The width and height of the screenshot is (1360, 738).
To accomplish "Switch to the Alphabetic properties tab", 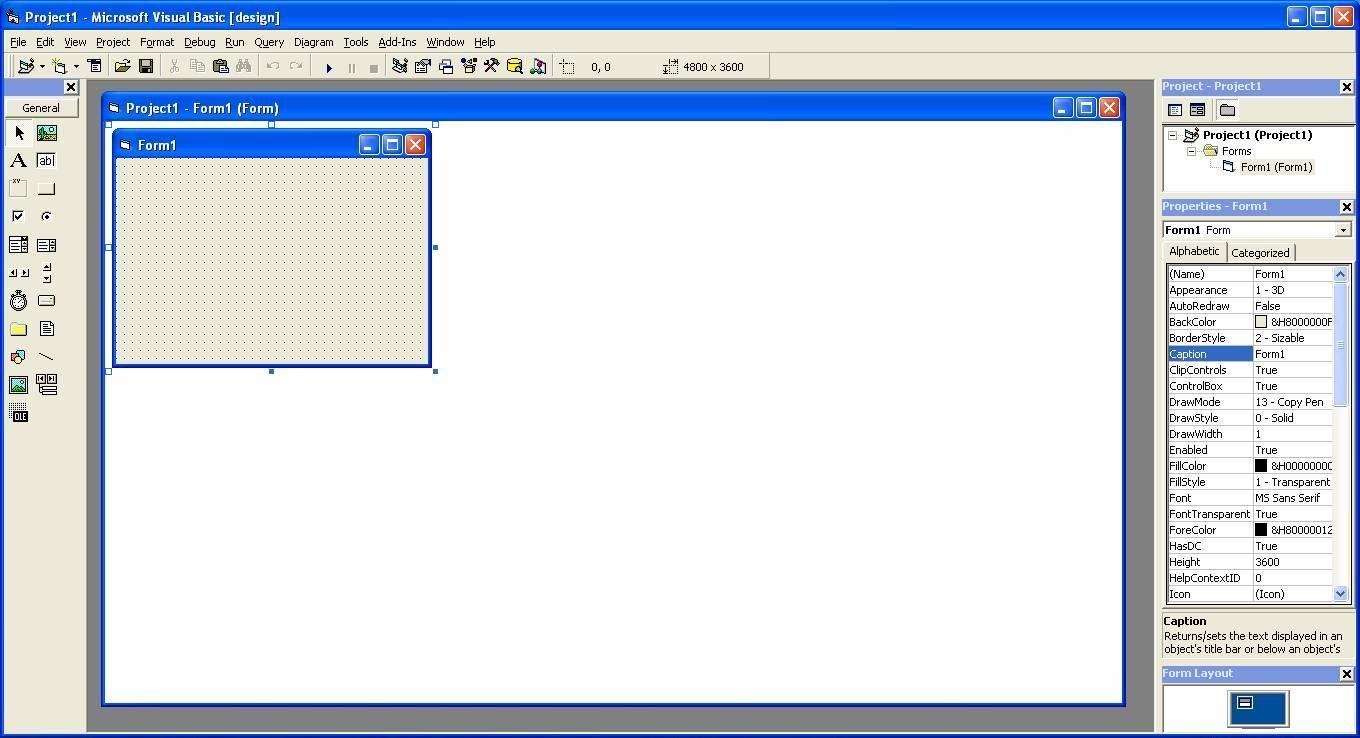I will coord(1194,251).
